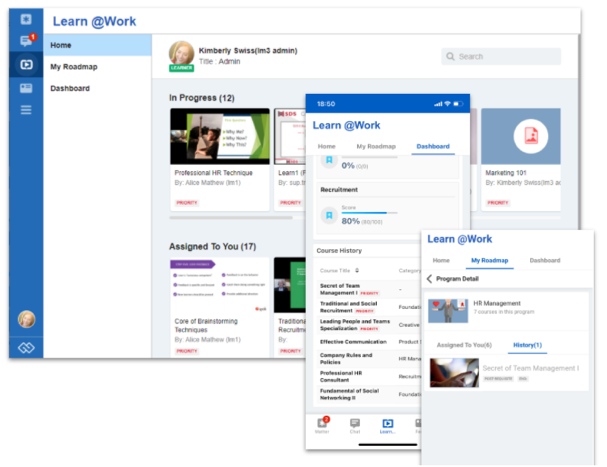Open the feed card icon in the sidebar
Image resolution: width=607 pixels, height=467 pixels.
tap(26, 88)
